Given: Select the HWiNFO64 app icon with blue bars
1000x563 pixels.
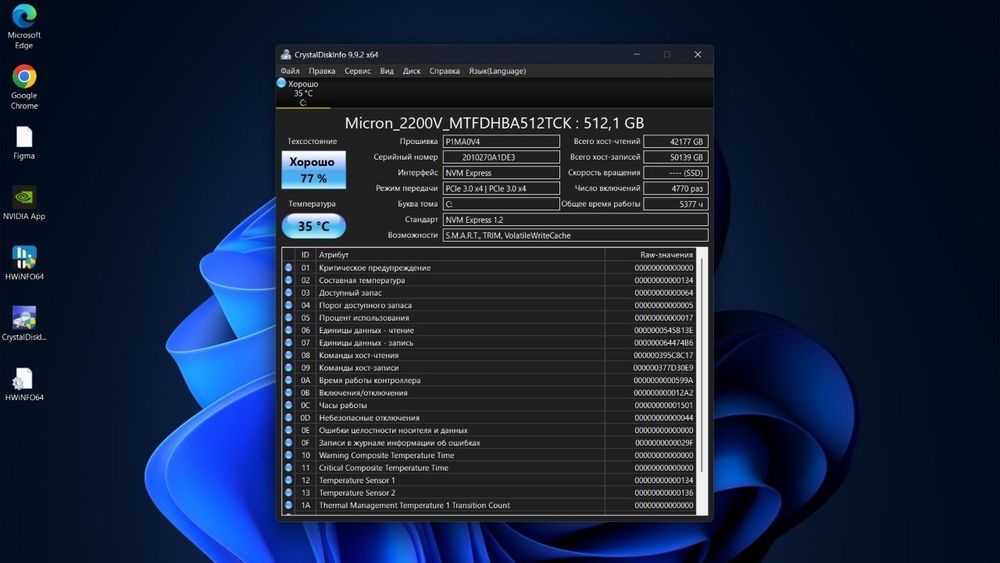Looking at the screenshot, I should click(24, 263).
